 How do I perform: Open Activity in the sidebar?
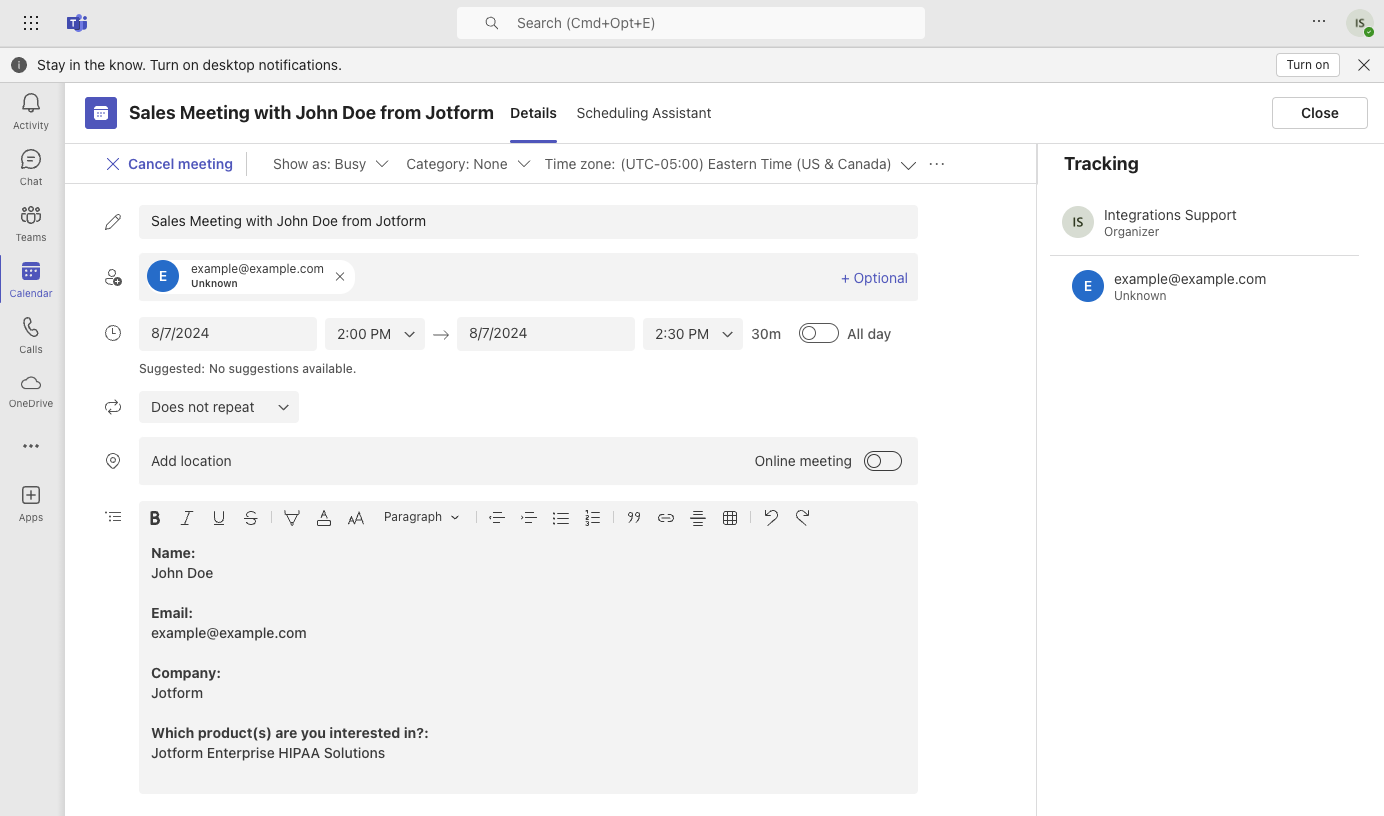tap(31, 111)
